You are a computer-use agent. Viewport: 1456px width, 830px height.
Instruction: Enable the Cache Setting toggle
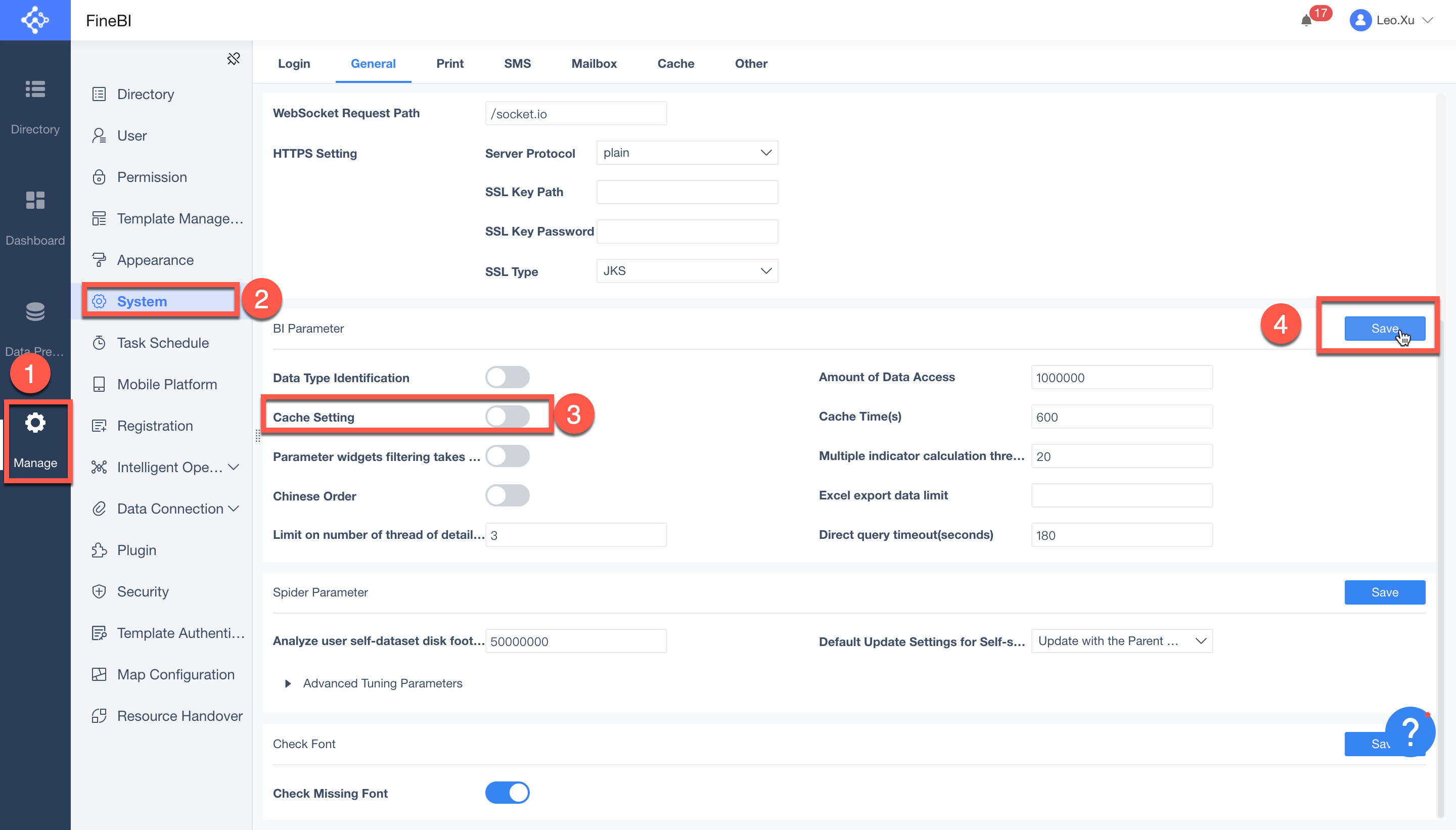(x=507, y=416)
